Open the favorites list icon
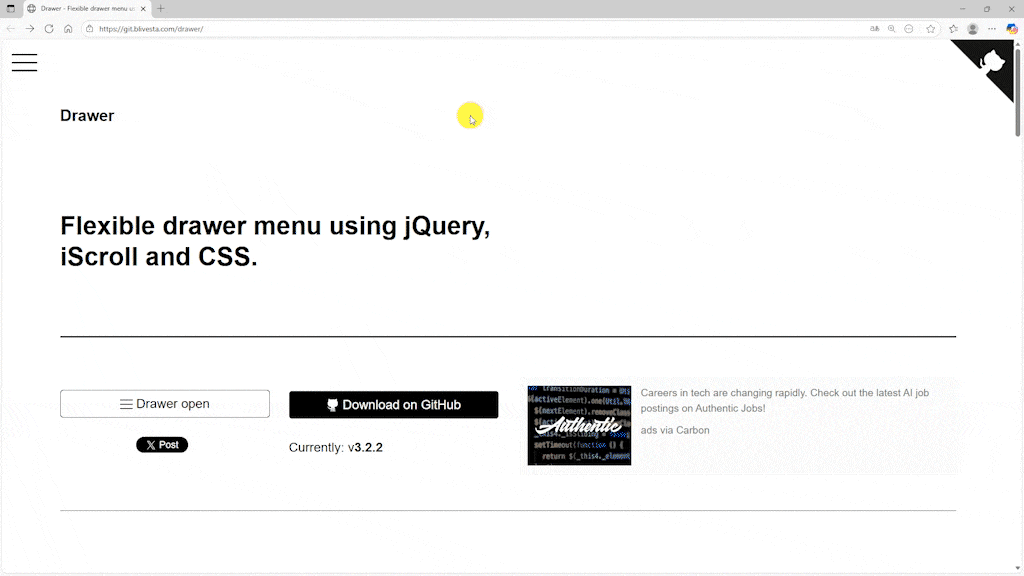1024x576 pixels. point(953,29)
